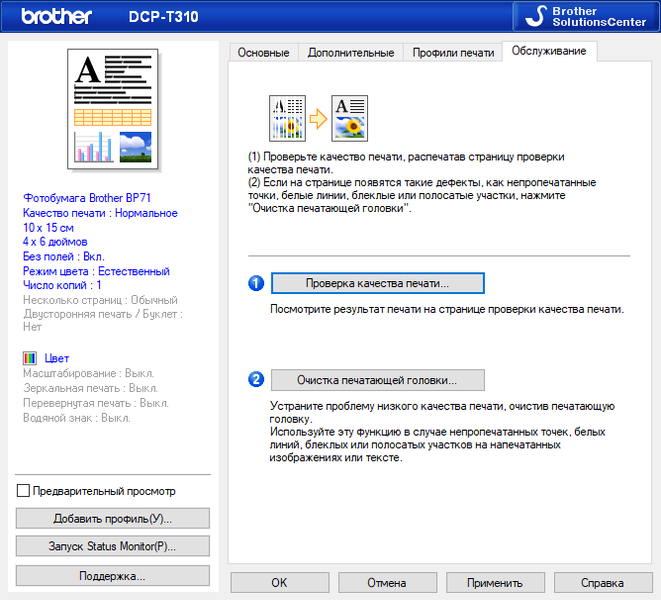The image size is (661, 600).
Task: Click the 4 x 6 дюймов text
Action: tap(55, 242)
